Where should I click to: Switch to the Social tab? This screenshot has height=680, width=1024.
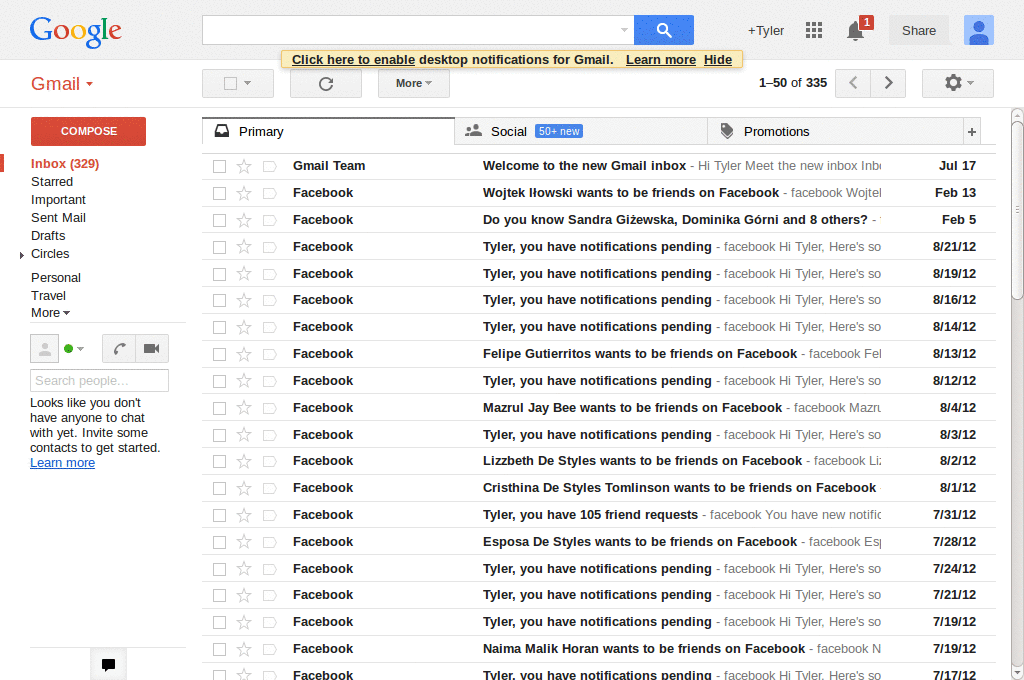[x=509, y=131]
